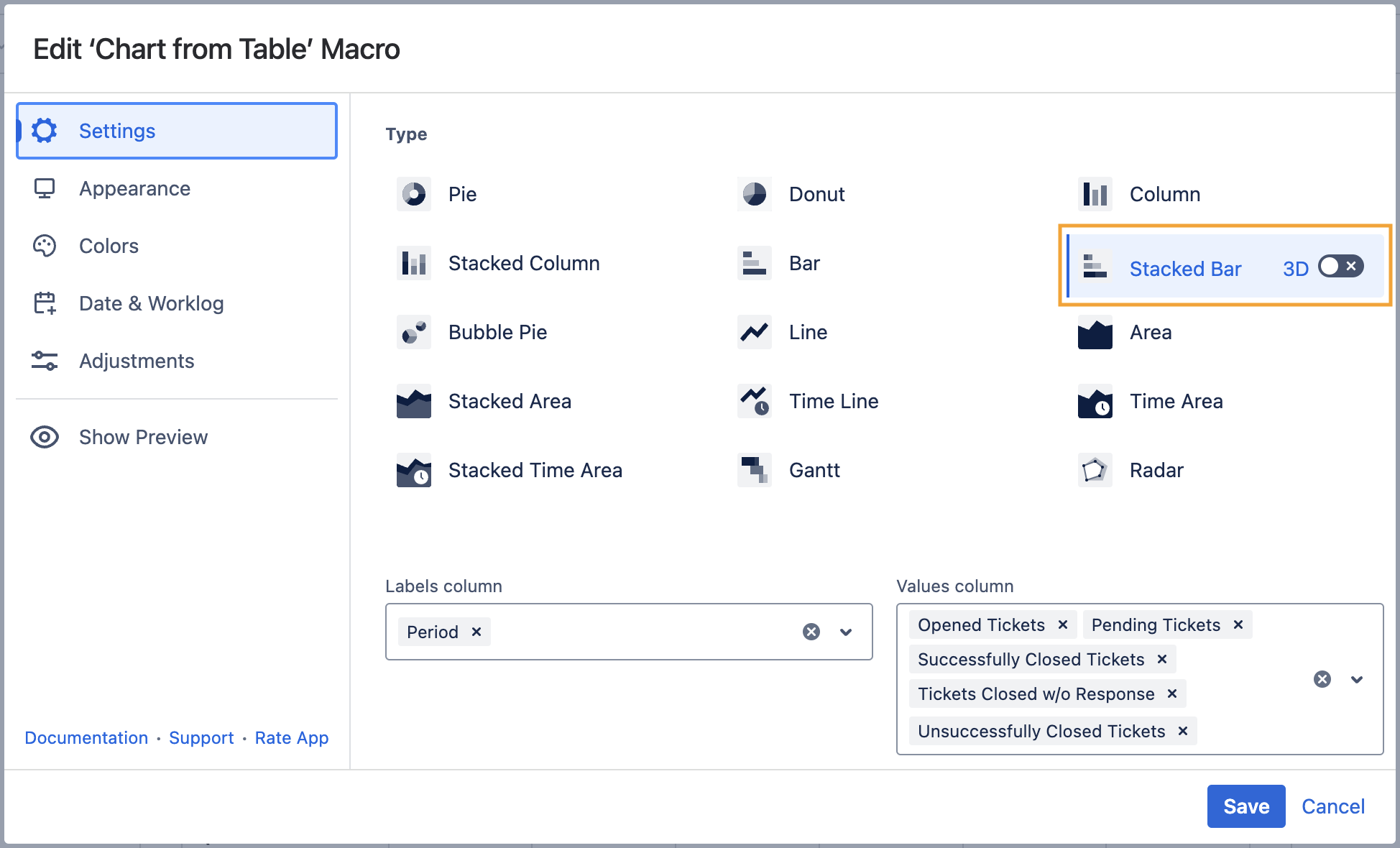Viewport: 1400px width, 848px height.
Task: Open the Appearance tab
Action: point(134,188)
